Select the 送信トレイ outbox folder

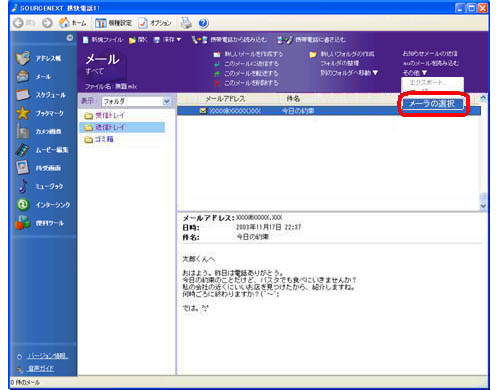(122, 127)
